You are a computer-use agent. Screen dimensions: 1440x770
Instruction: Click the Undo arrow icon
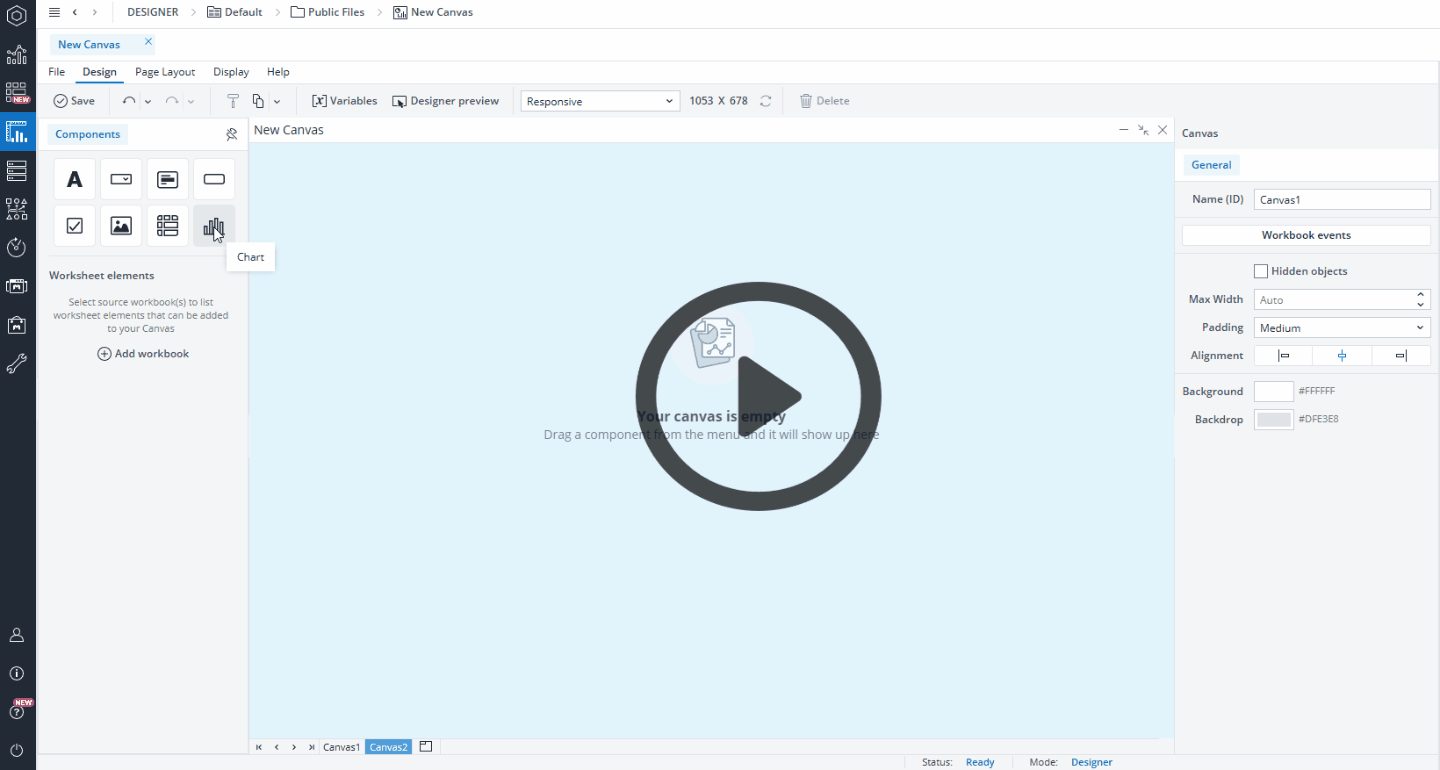pos(129,101)
